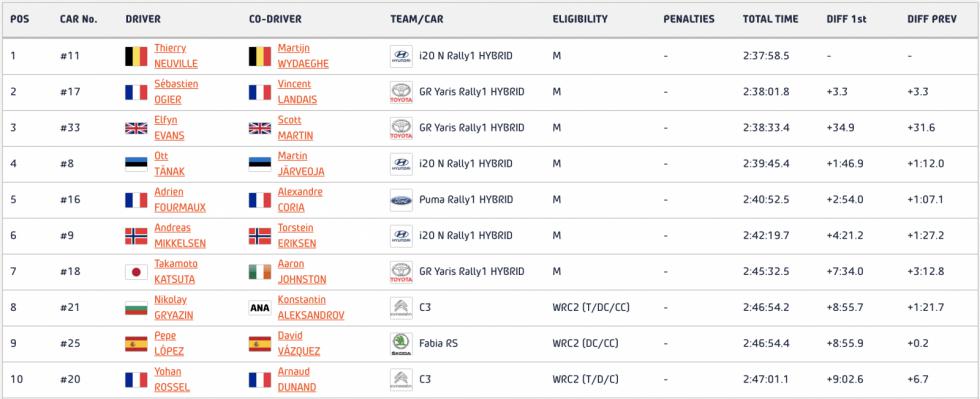980x399 pixels.
Task: Click the POS column header
Action: pyautogui.click(x=19, y=19)
